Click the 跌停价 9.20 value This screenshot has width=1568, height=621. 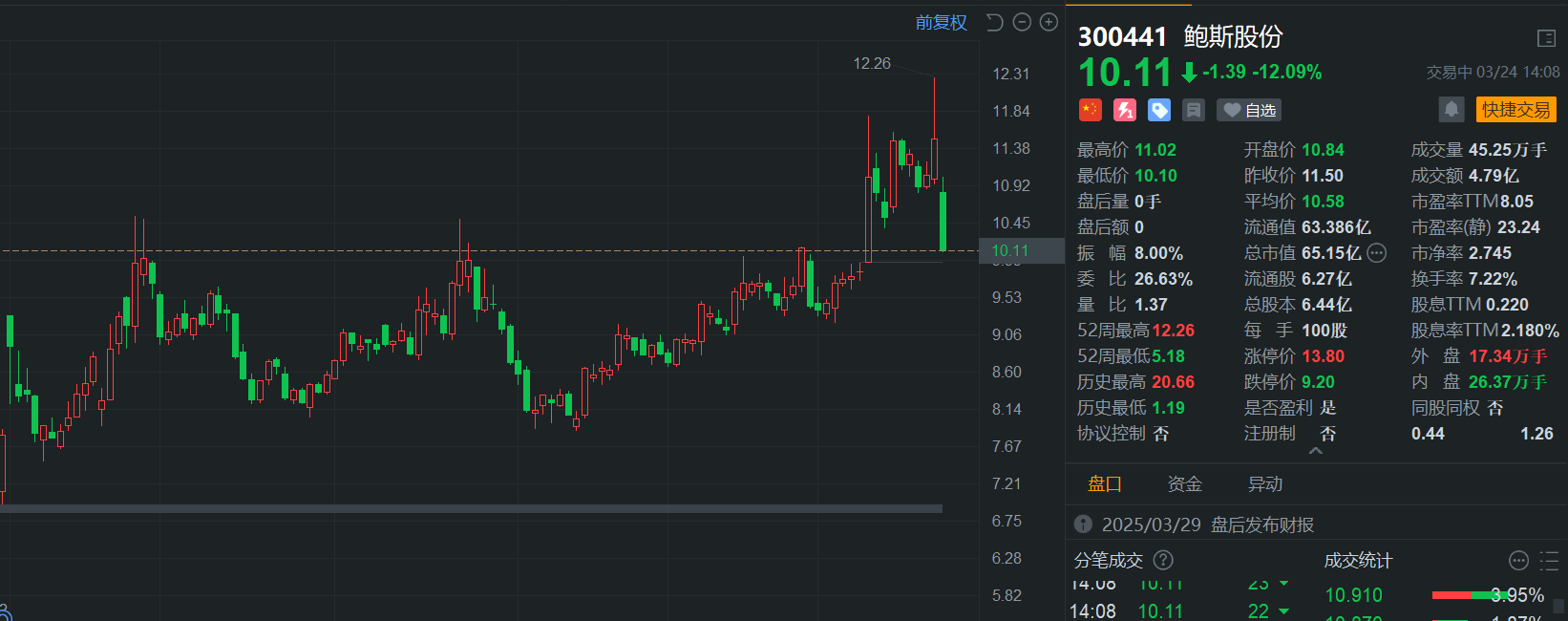coord(1318,382)
